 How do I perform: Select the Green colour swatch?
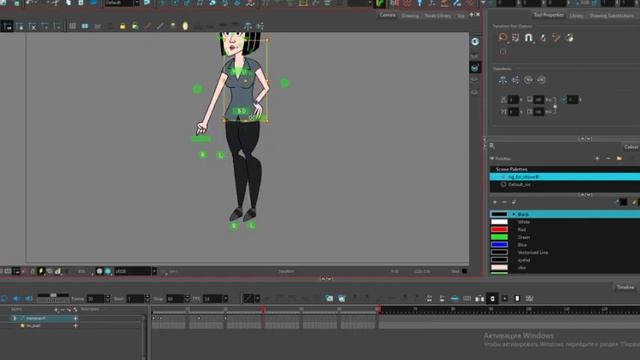[x=499, y=237]
